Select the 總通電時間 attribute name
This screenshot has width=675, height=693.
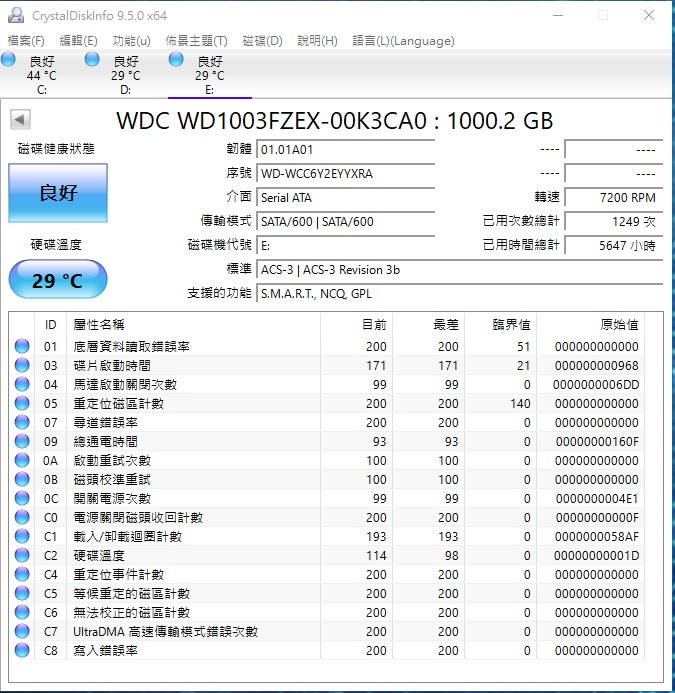pyautogui.click(x=105, y=441)
